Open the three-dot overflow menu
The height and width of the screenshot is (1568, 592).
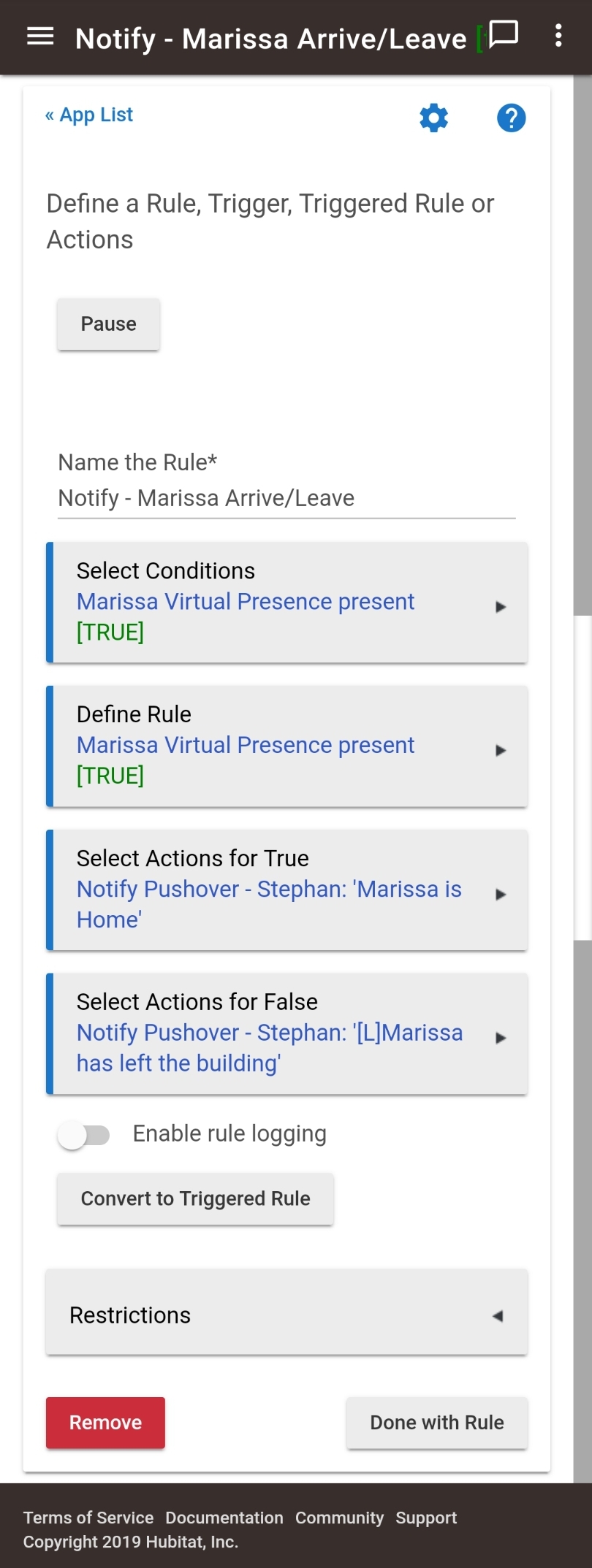point(558,36)
